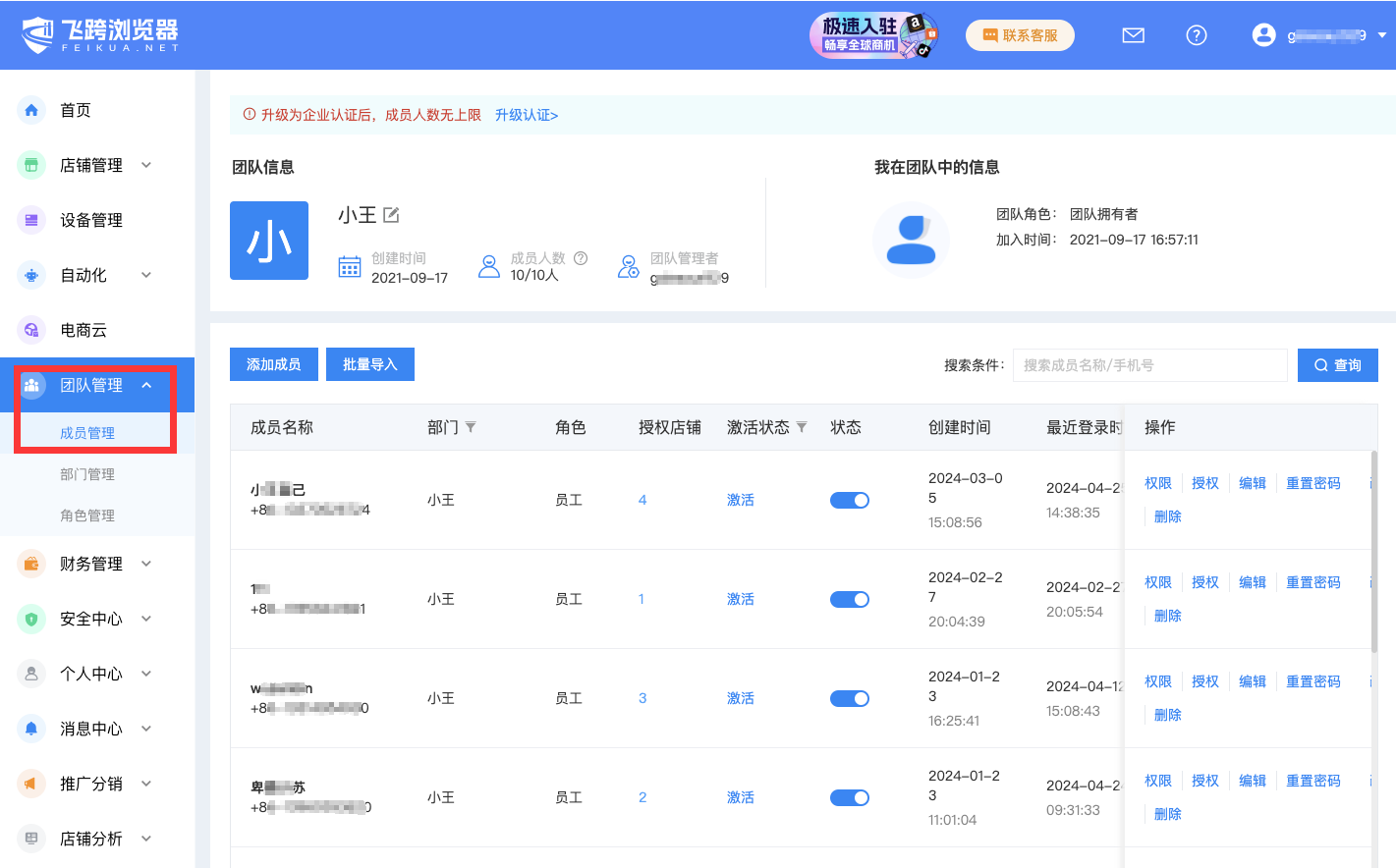Image resolution: width=1396 pixels, height=868 pixels.
Task: Expand the 个人中心 menu chevron
Action: pyautogui.click(x=146, y=674)
